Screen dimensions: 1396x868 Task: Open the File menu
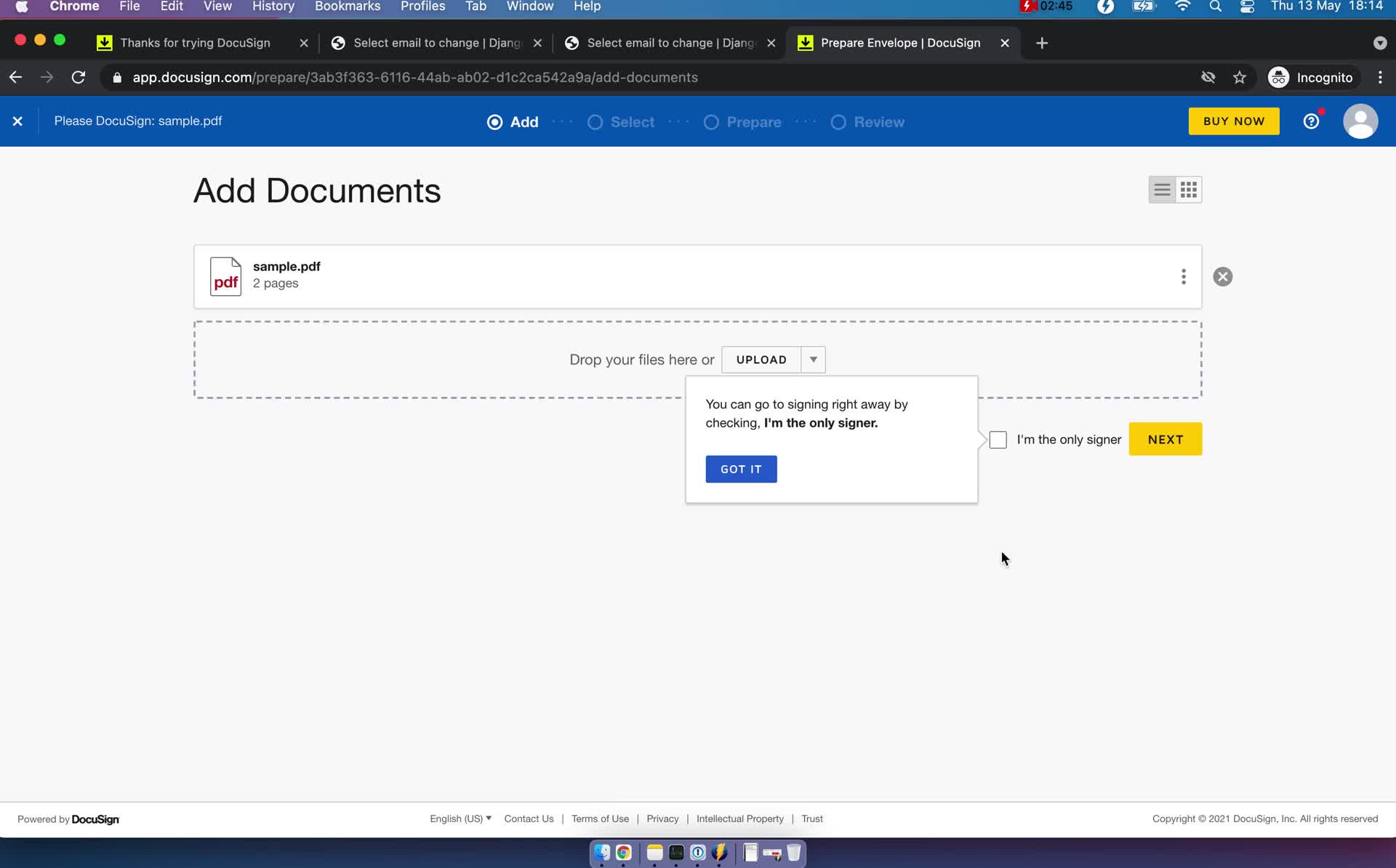[129, 7]
